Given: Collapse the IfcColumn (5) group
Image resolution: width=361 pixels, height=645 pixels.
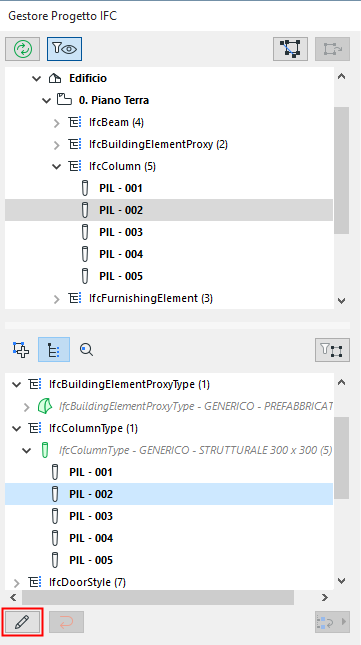Looking at the screenshot, I should coord(56,167).
